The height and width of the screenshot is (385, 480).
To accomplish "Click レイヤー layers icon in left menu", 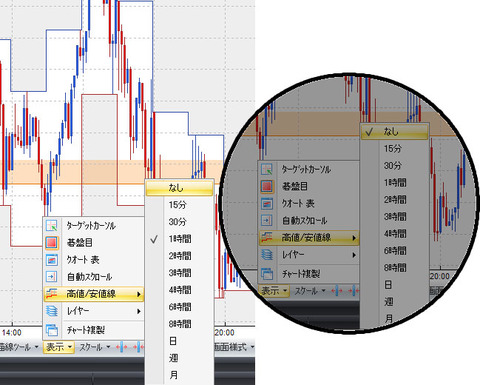I will (52, 311).
